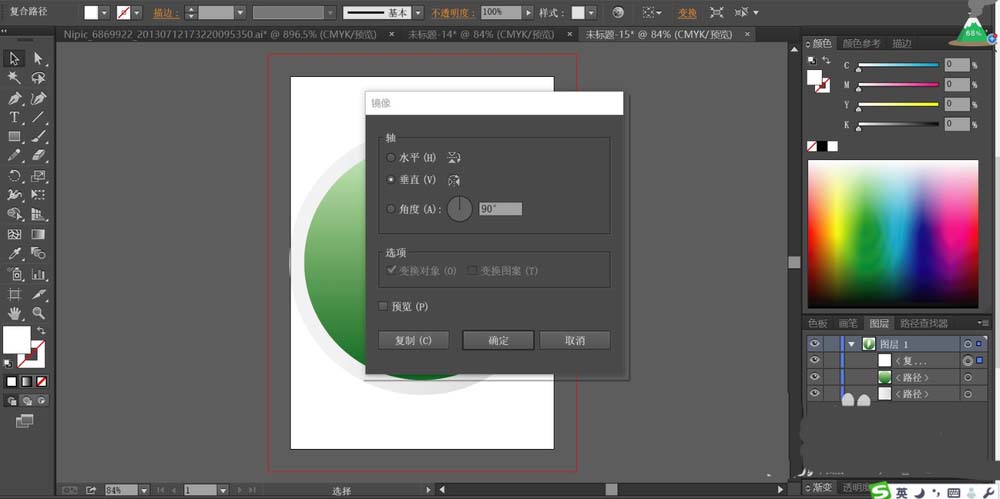Select the Scale tool

click(38, 175)
